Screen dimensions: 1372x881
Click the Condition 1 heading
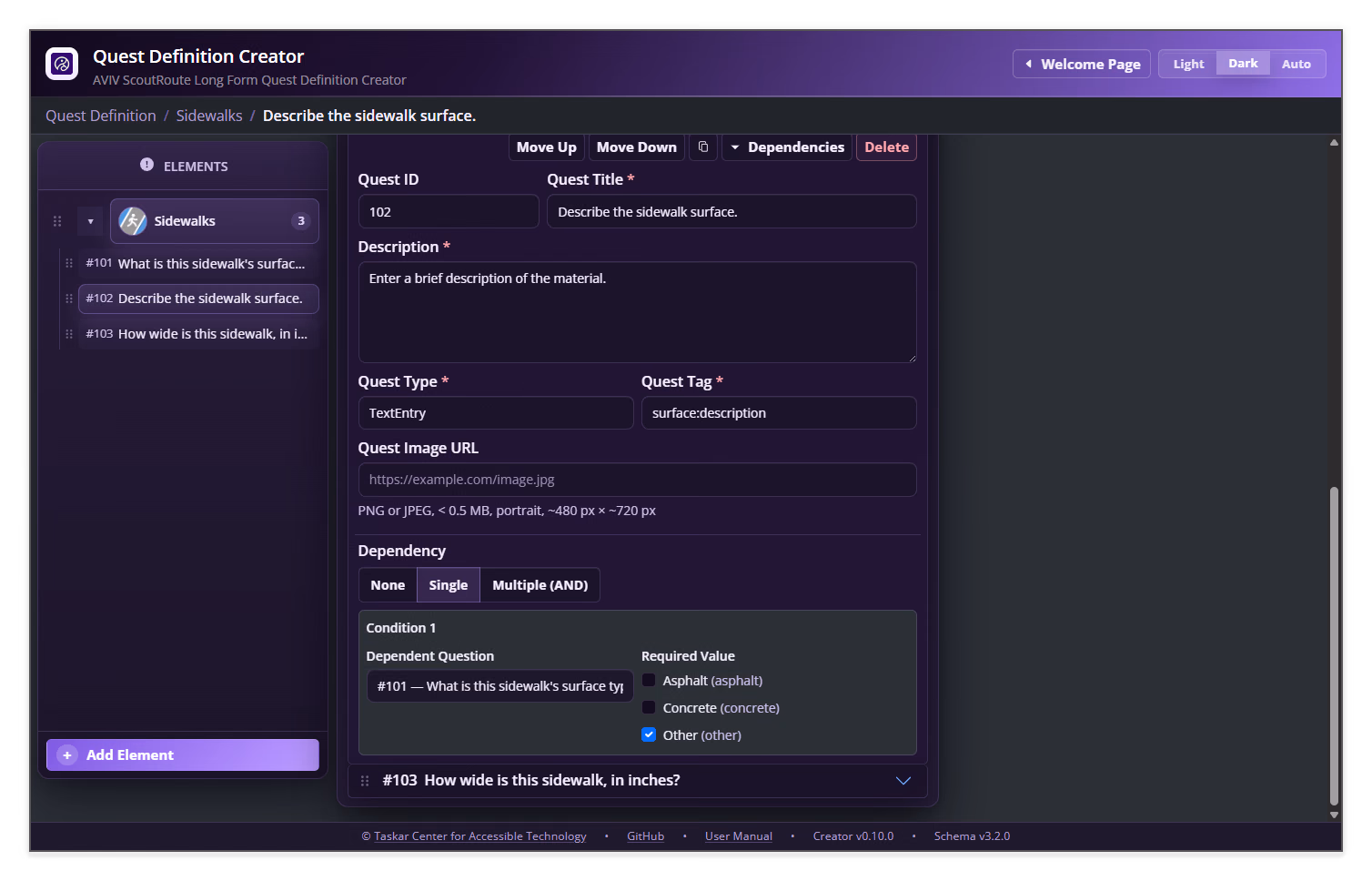pyautogui.click(x=401, y=628)
